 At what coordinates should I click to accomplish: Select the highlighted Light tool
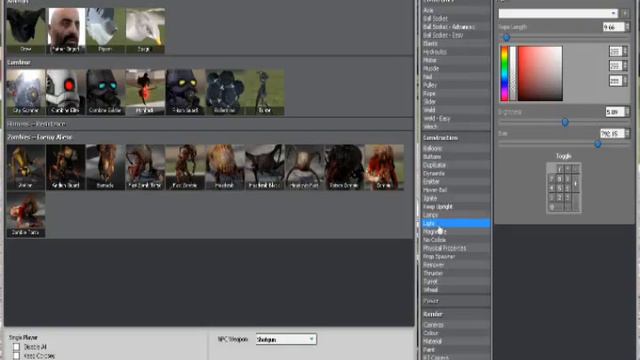pyautogui.click(x=456, y=223)
